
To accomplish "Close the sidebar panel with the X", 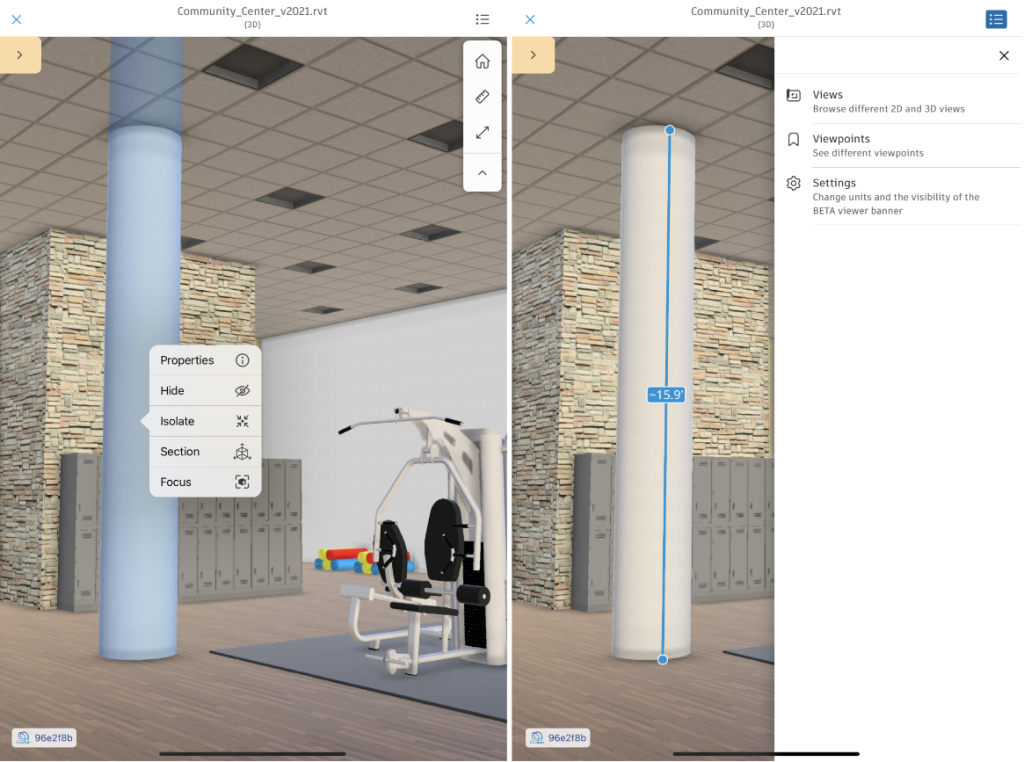I will [1004, 55].
